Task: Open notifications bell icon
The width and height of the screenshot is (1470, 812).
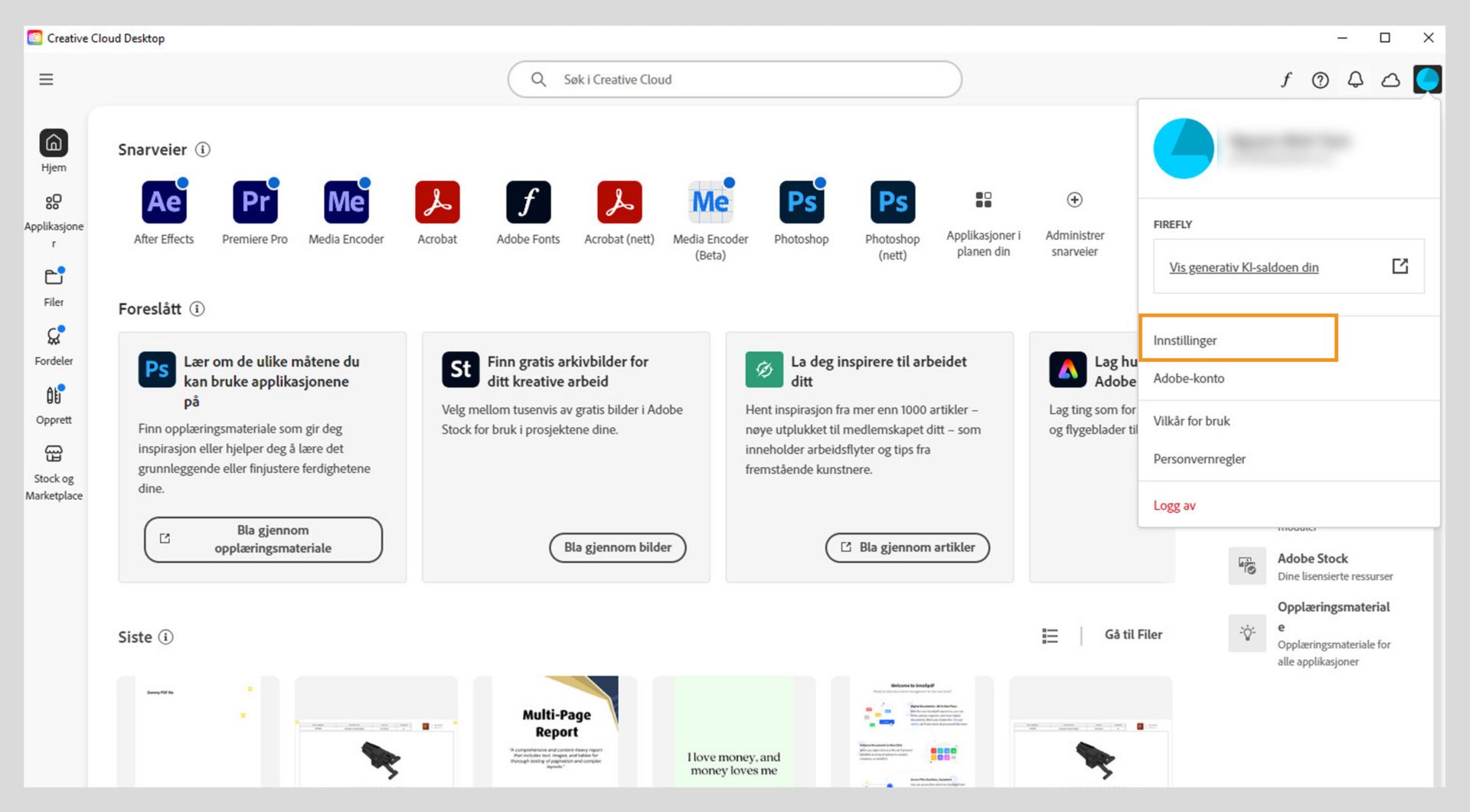Action: [1356, 80]
